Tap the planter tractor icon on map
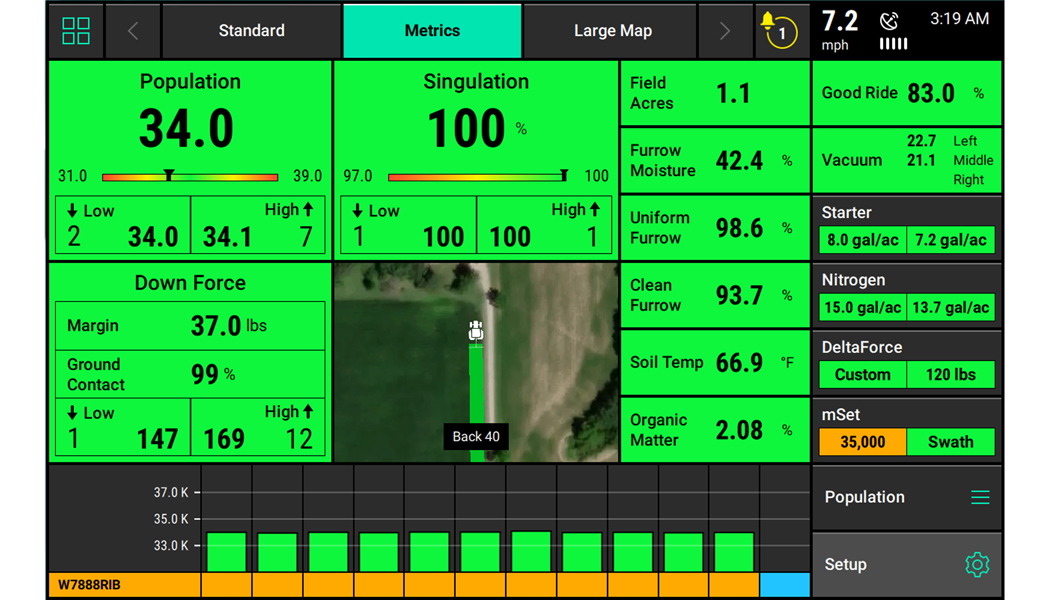The width and height of the screenshot is (1050, 600). [476, 331]
